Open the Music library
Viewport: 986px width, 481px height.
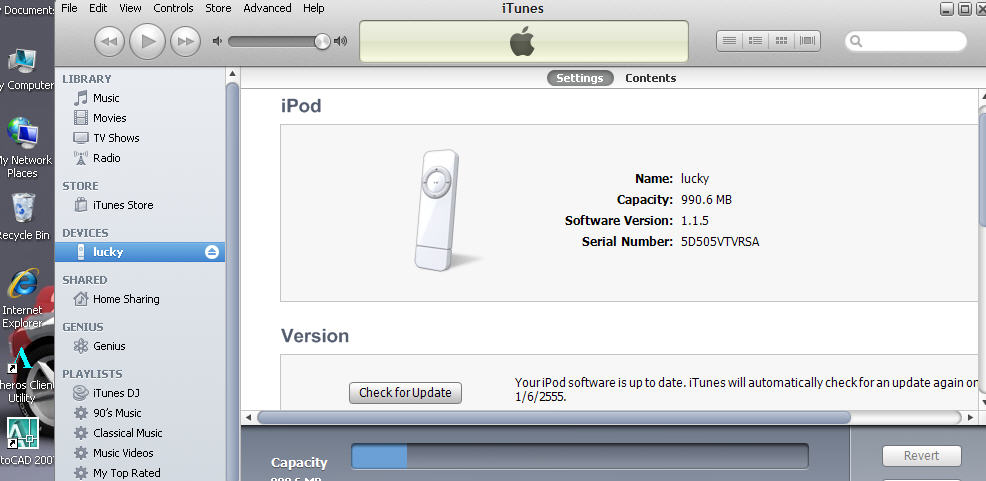coord(106,98)
